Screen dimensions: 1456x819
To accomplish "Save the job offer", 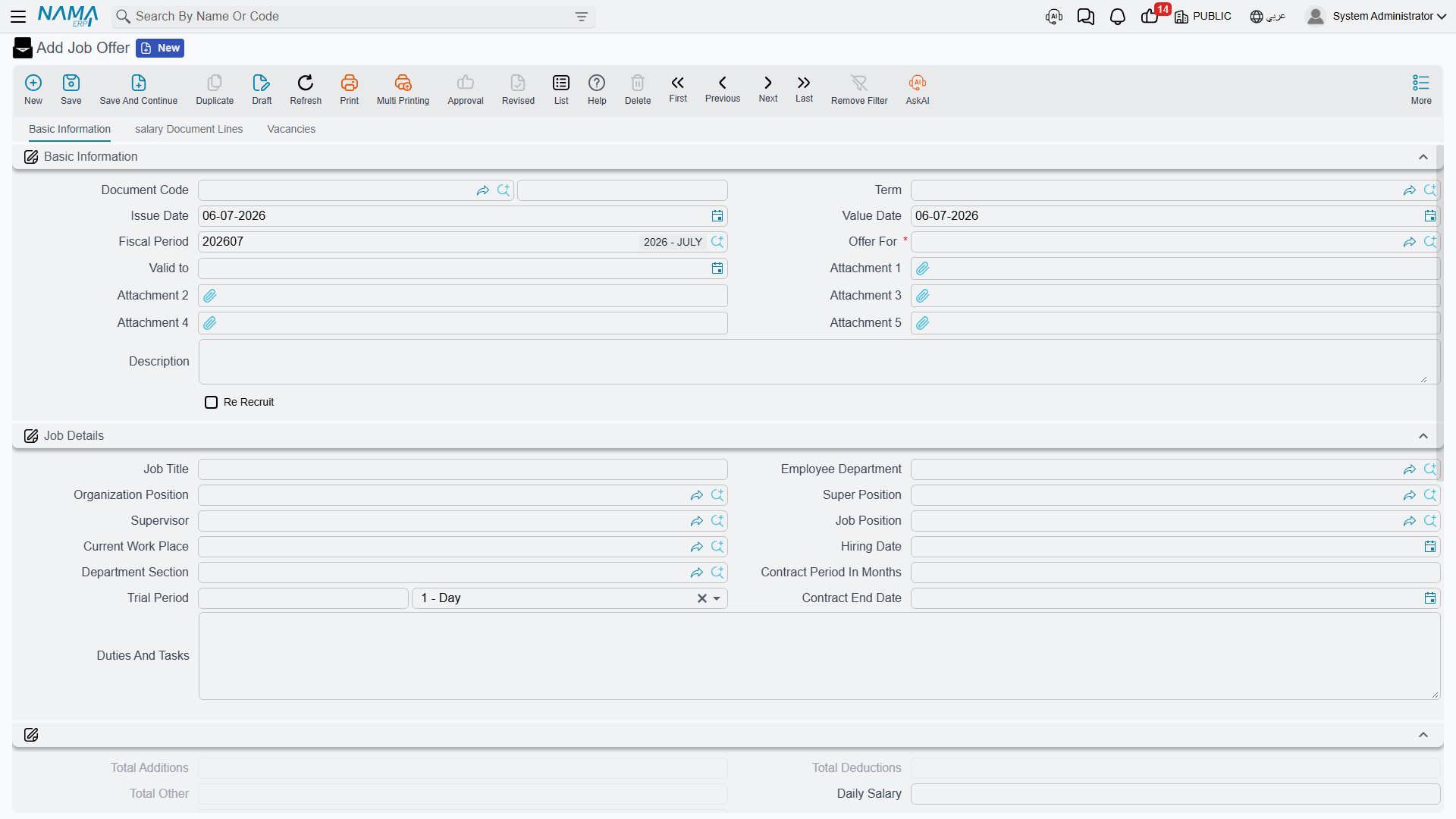I will coord(71,83).
